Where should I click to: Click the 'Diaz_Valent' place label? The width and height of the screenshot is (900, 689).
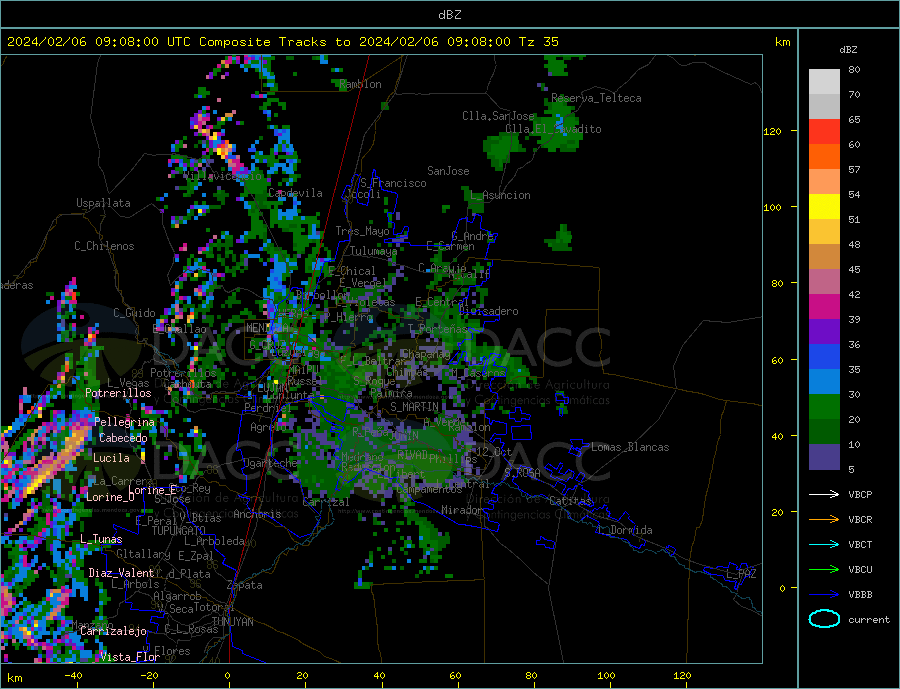click(121, 573)
